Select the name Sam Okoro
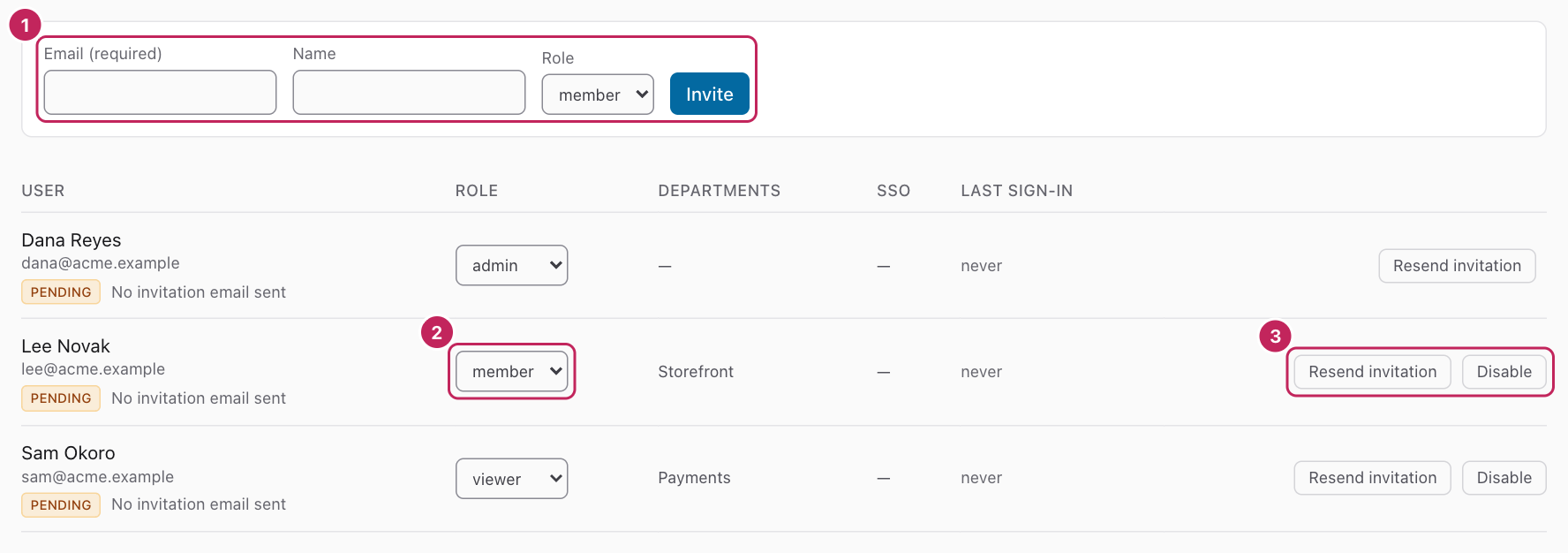The width and height of the screenshot is (1568, 553). pyautogui.click(x=69, y=453)
